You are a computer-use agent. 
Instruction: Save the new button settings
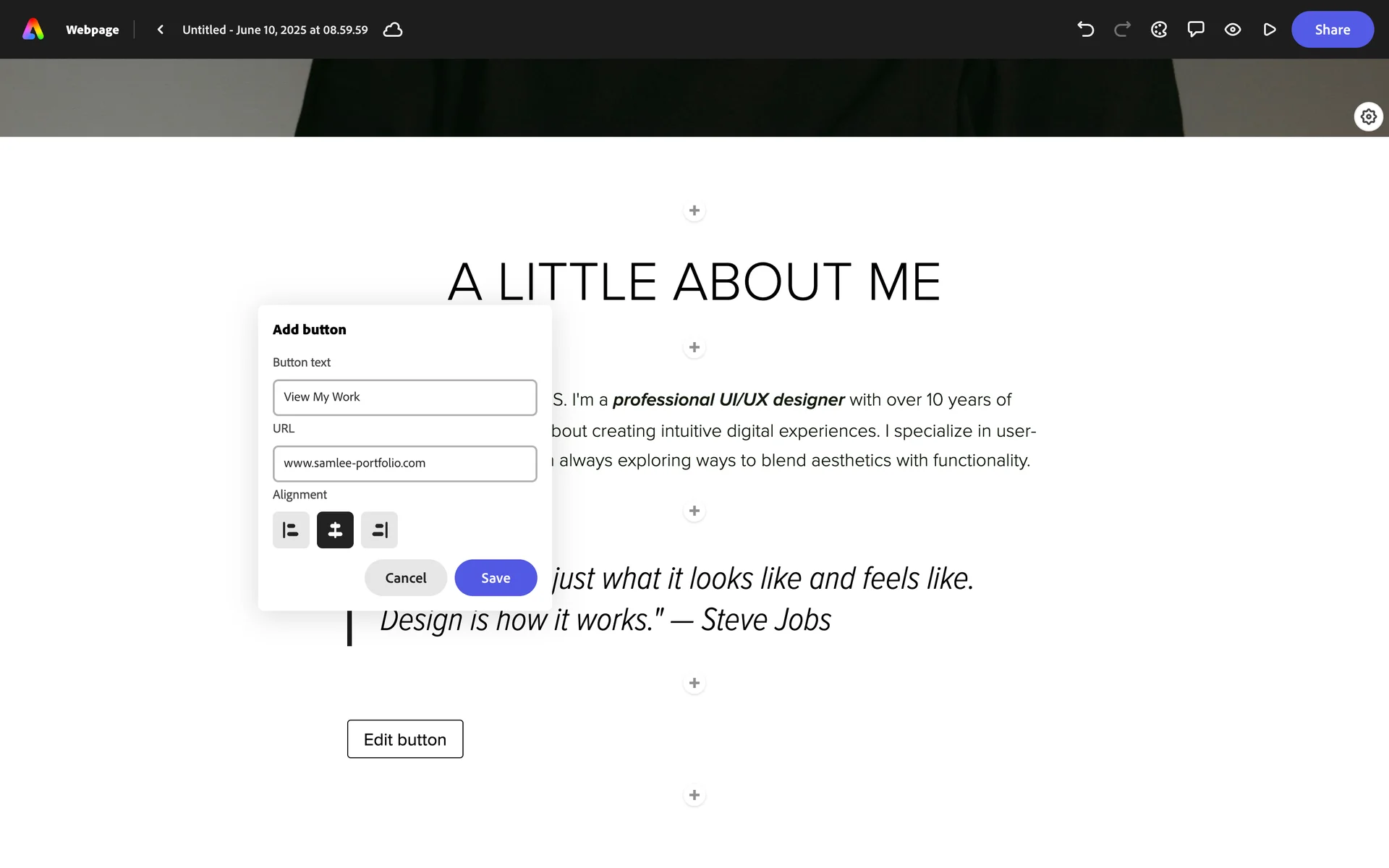(496, 578)
